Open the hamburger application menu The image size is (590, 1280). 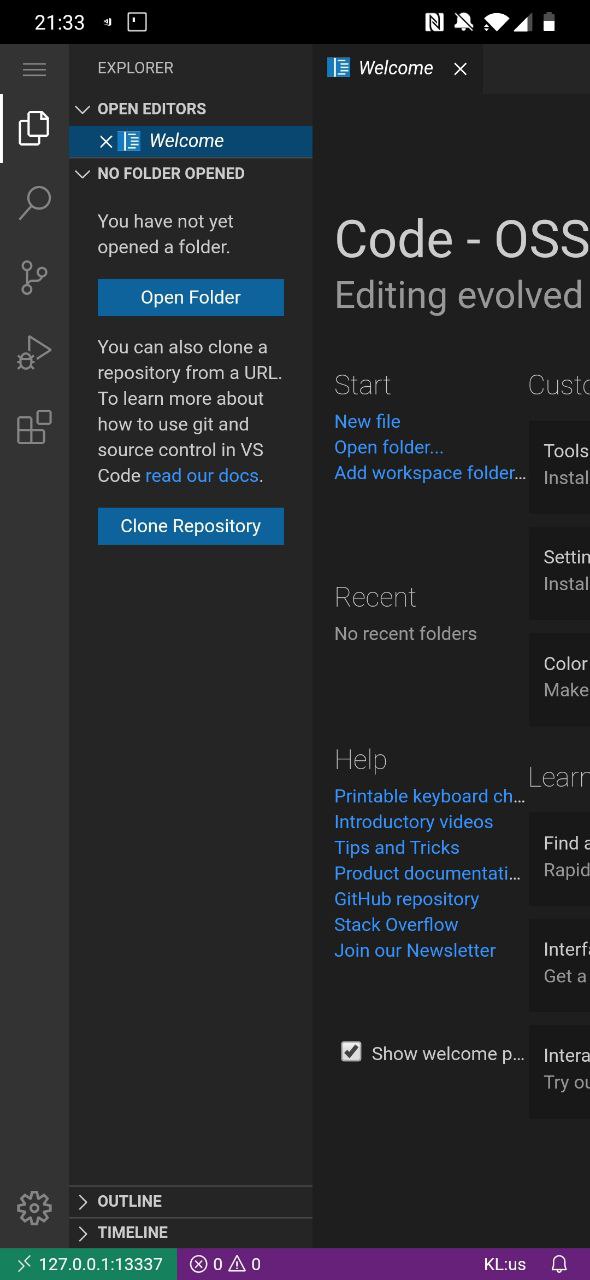tap(34, 69)
